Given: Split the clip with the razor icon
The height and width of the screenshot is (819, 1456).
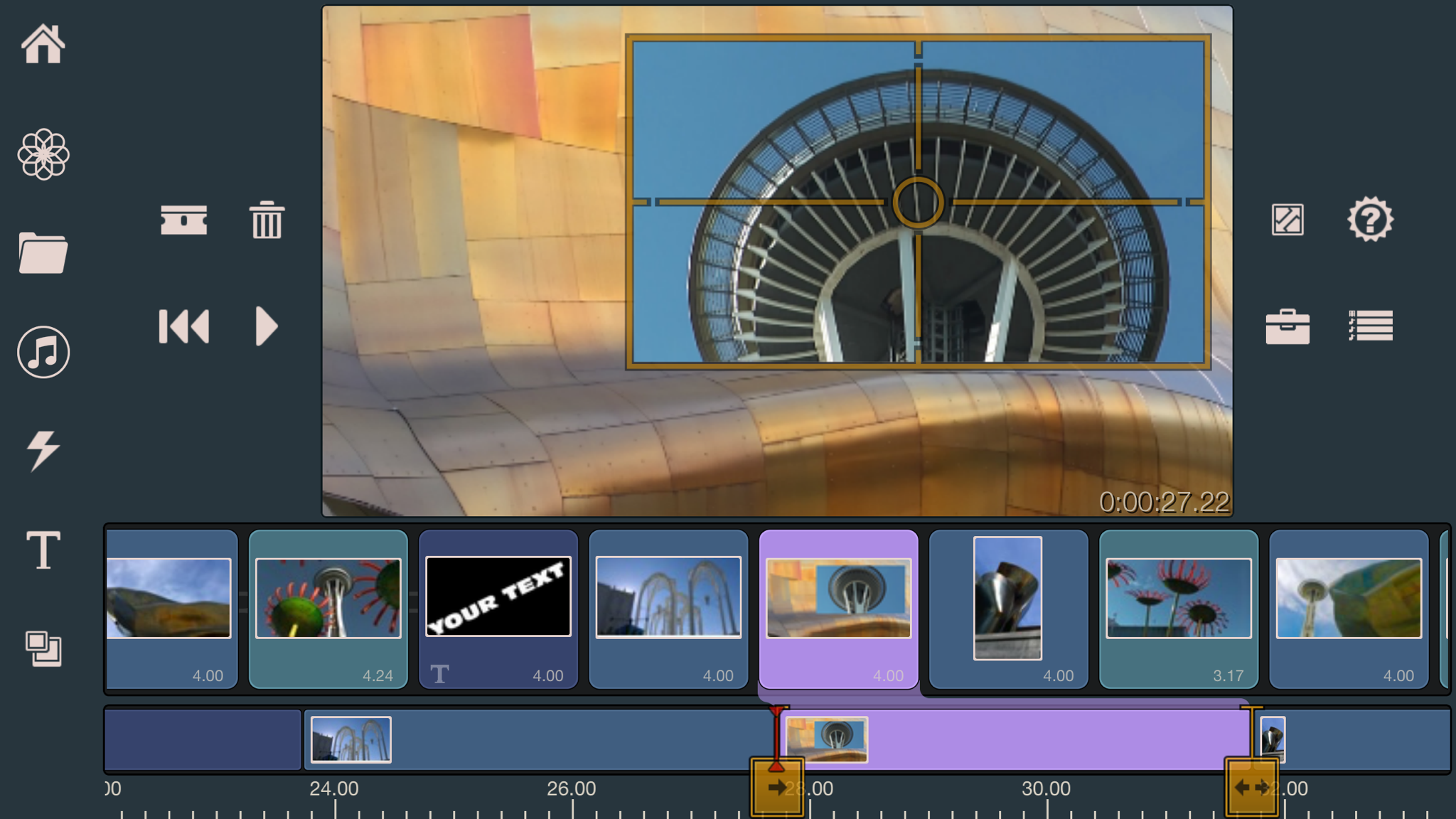Looking at the screenshot, I should coord(184,220).
